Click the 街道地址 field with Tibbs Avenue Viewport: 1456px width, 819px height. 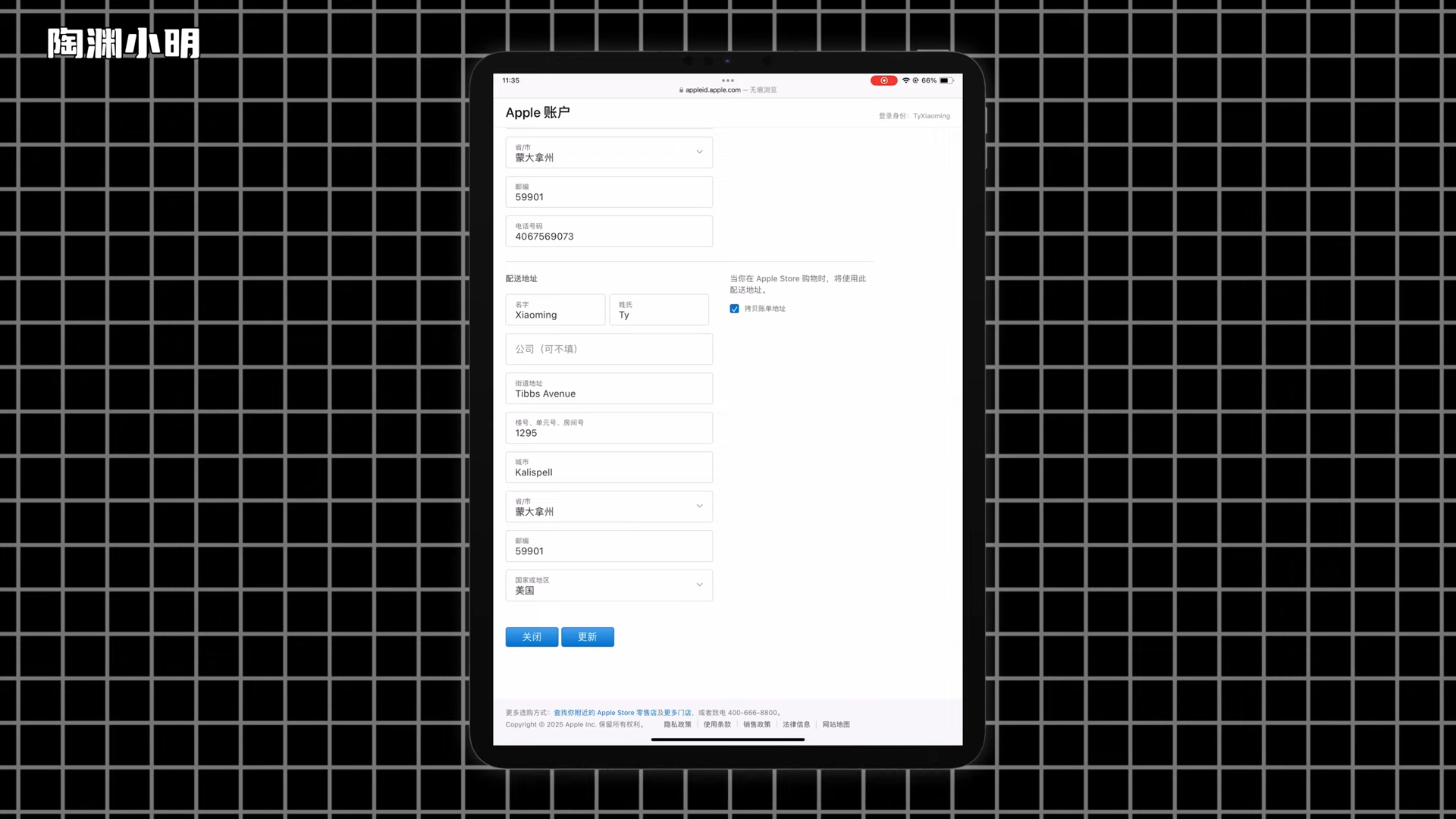click(x=609, y=388)
